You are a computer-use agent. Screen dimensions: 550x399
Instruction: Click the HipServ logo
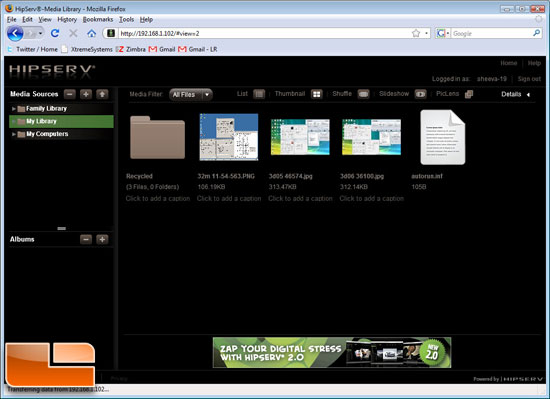coord(52,69)
